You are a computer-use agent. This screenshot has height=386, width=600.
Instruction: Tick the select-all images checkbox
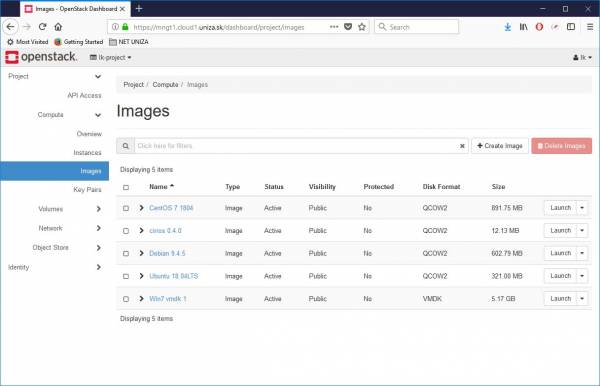pos(126,187)
